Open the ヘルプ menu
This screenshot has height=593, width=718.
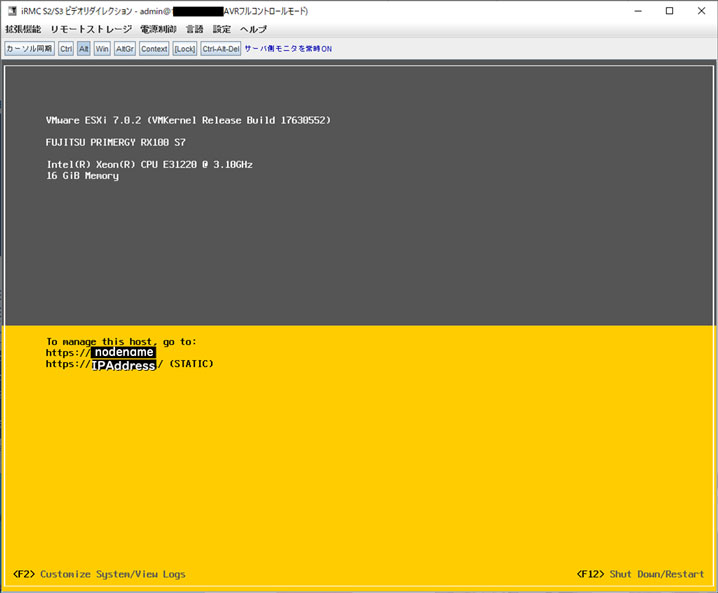[x=253, y=29]
